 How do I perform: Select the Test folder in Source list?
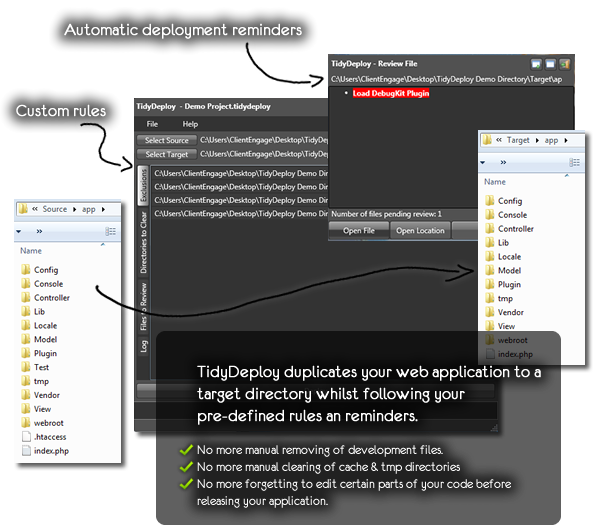click(x=41, y=367)
